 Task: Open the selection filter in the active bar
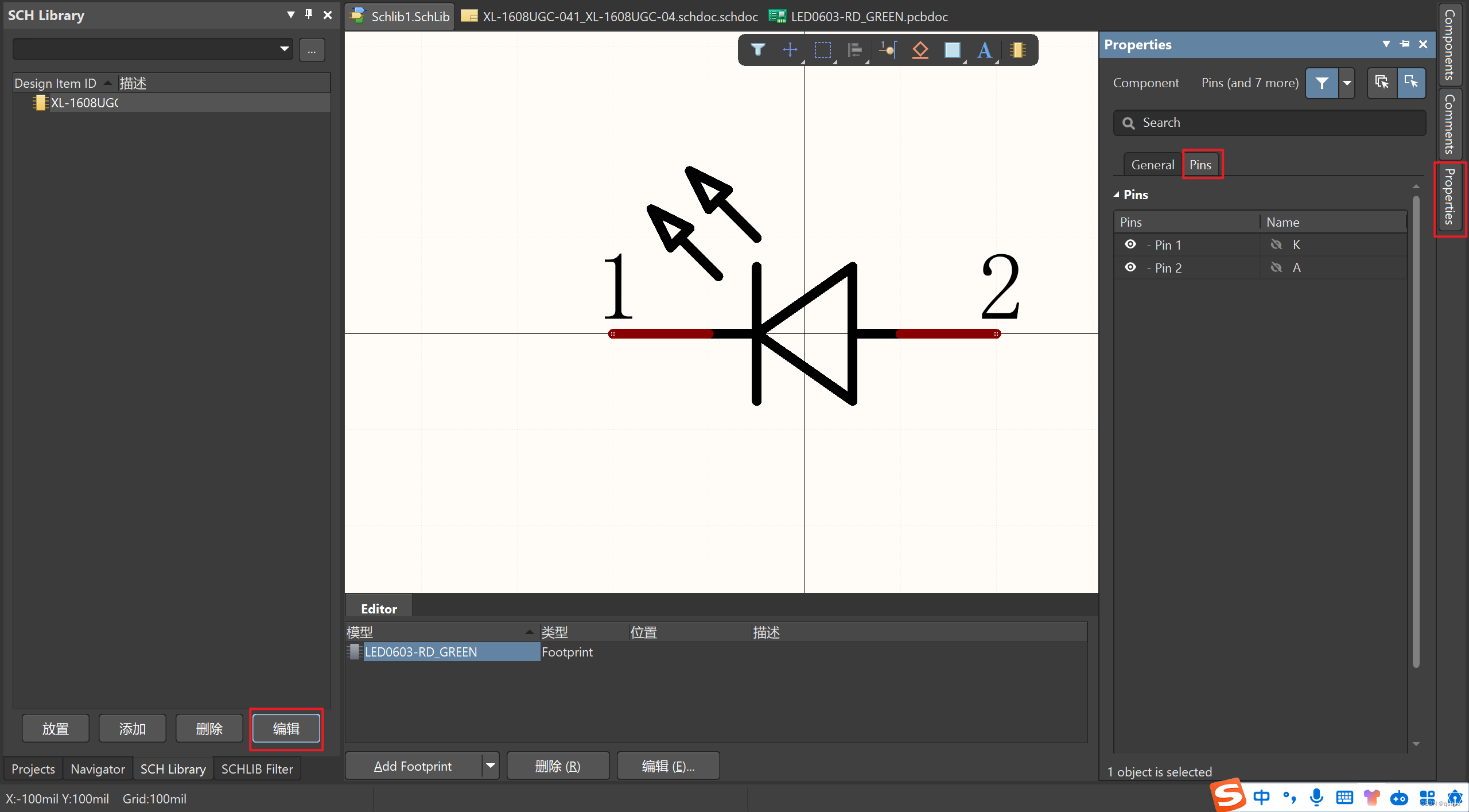pyautogui.click(x=758, y=50)
